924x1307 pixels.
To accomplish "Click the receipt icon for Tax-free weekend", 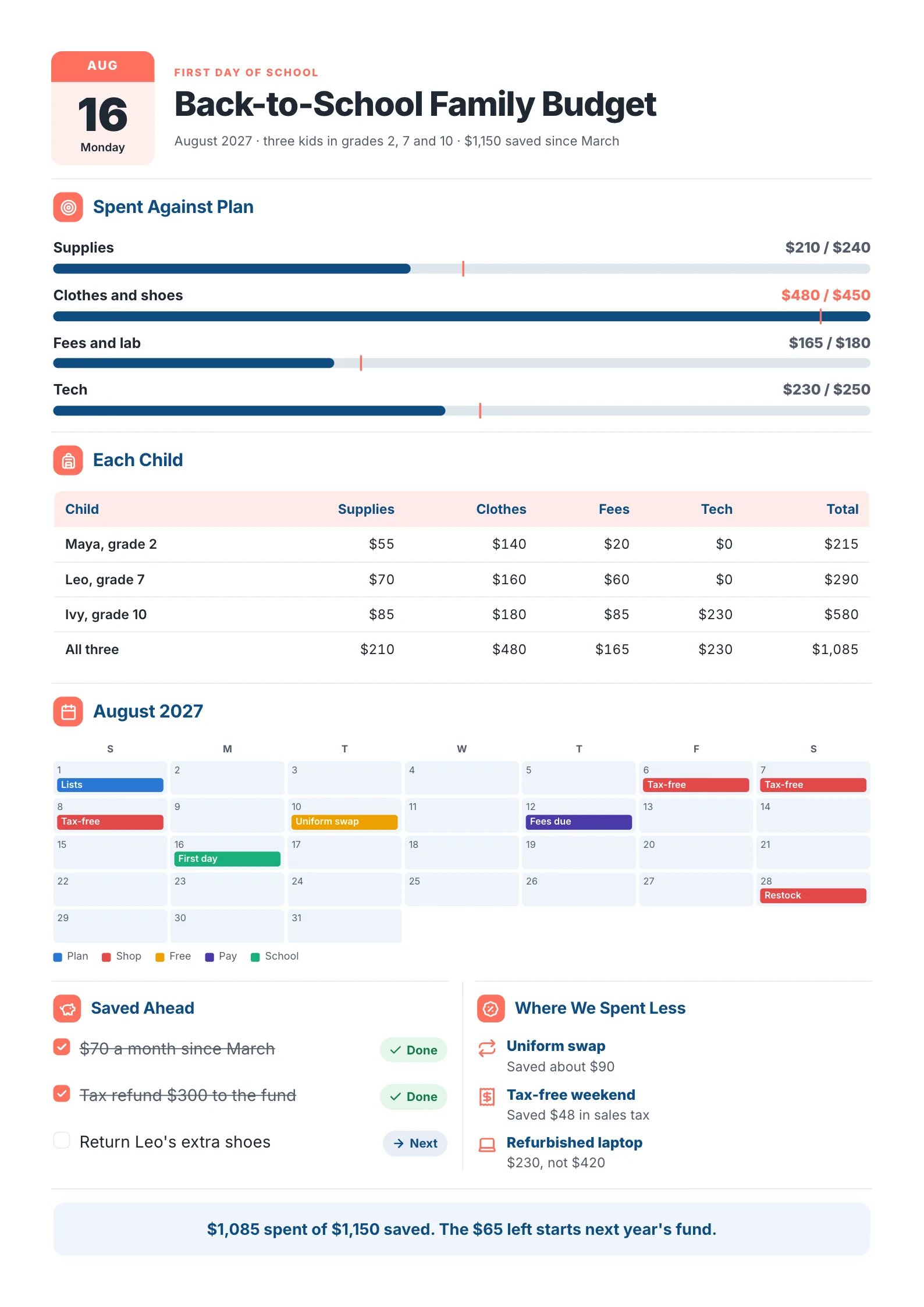I will tap(487, 1096).
